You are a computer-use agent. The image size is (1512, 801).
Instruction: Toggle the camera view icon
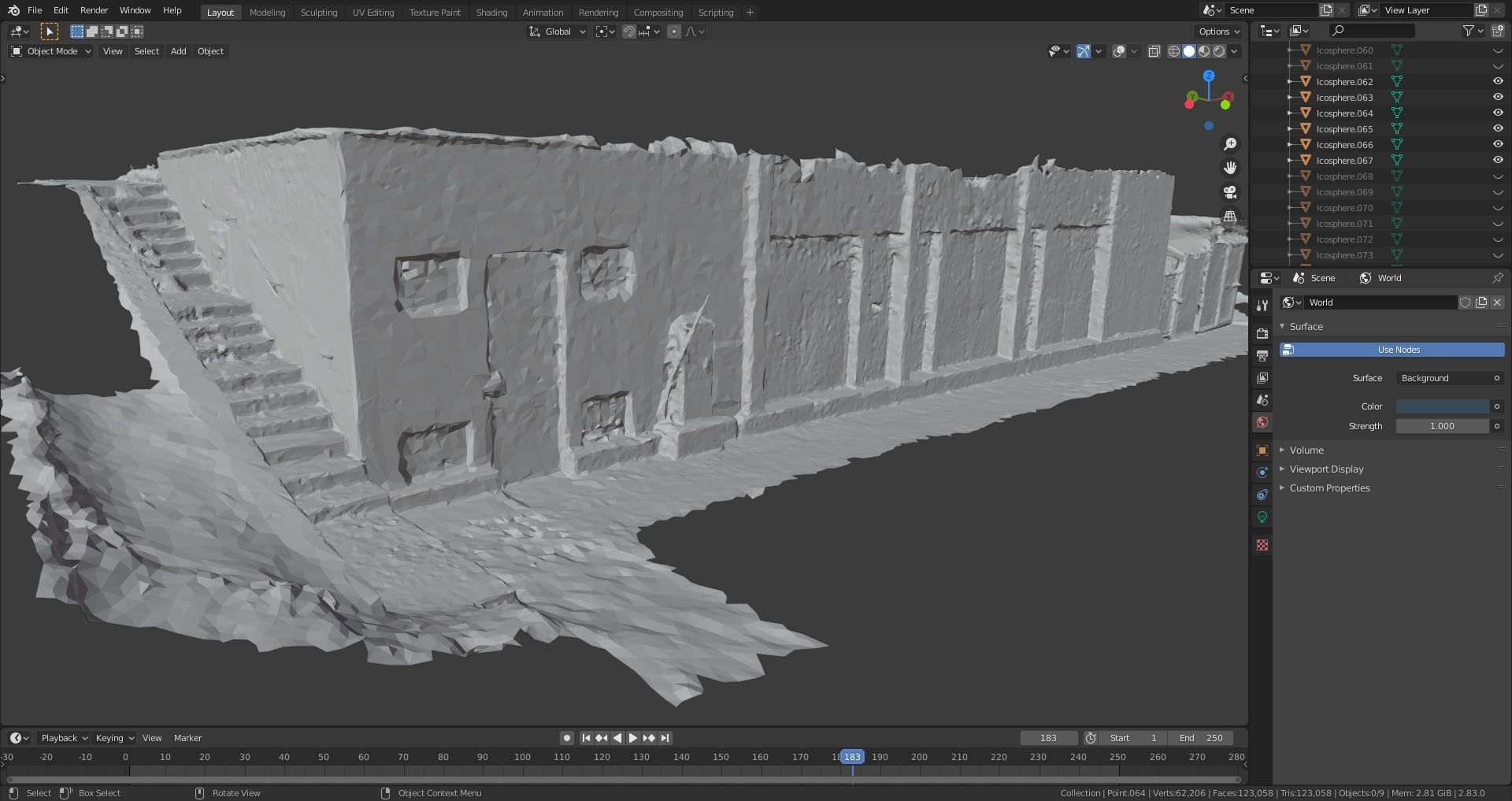click(1229, 192)
